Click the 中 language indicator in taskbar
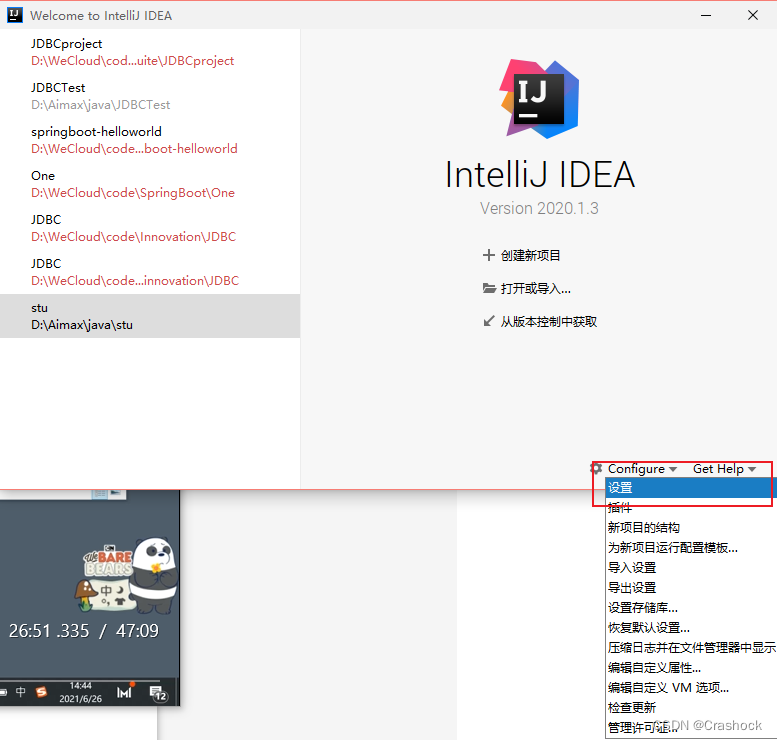The width and height of the screenshot is (777, 740). pos(20,691)
